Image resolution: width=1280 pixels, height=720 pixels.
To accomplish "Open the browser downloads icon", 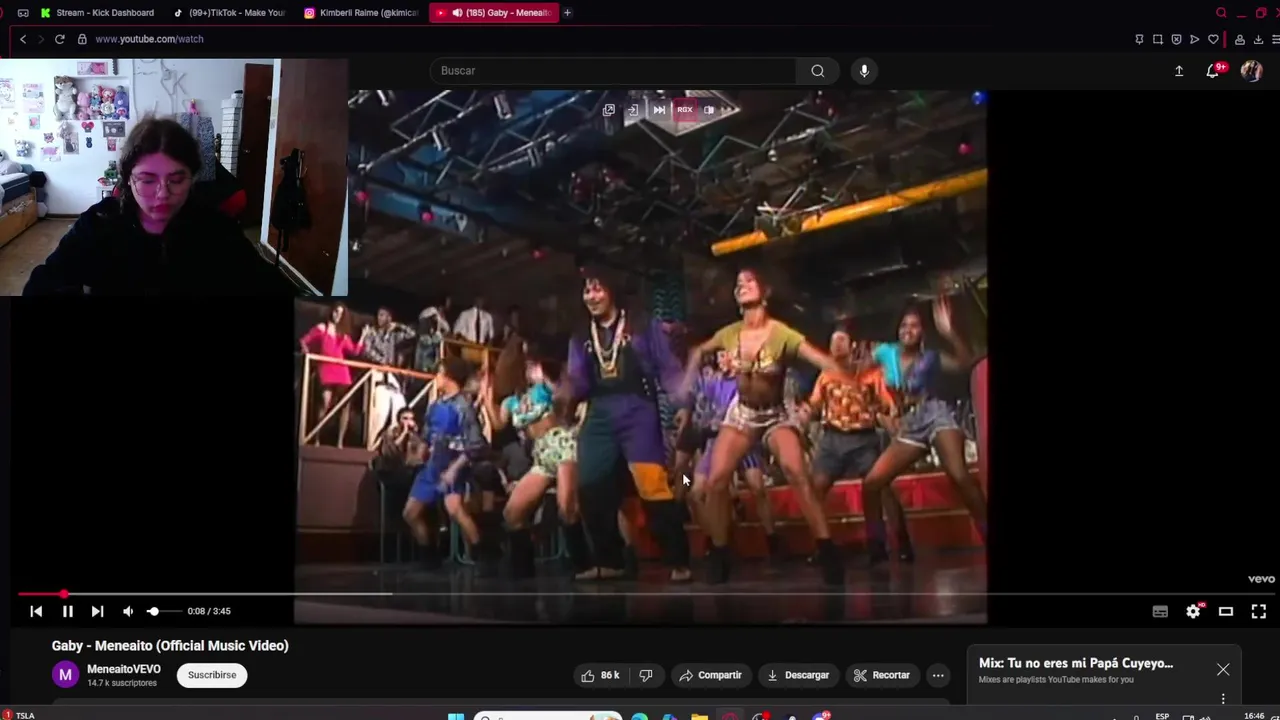I will click(1258, 39).
